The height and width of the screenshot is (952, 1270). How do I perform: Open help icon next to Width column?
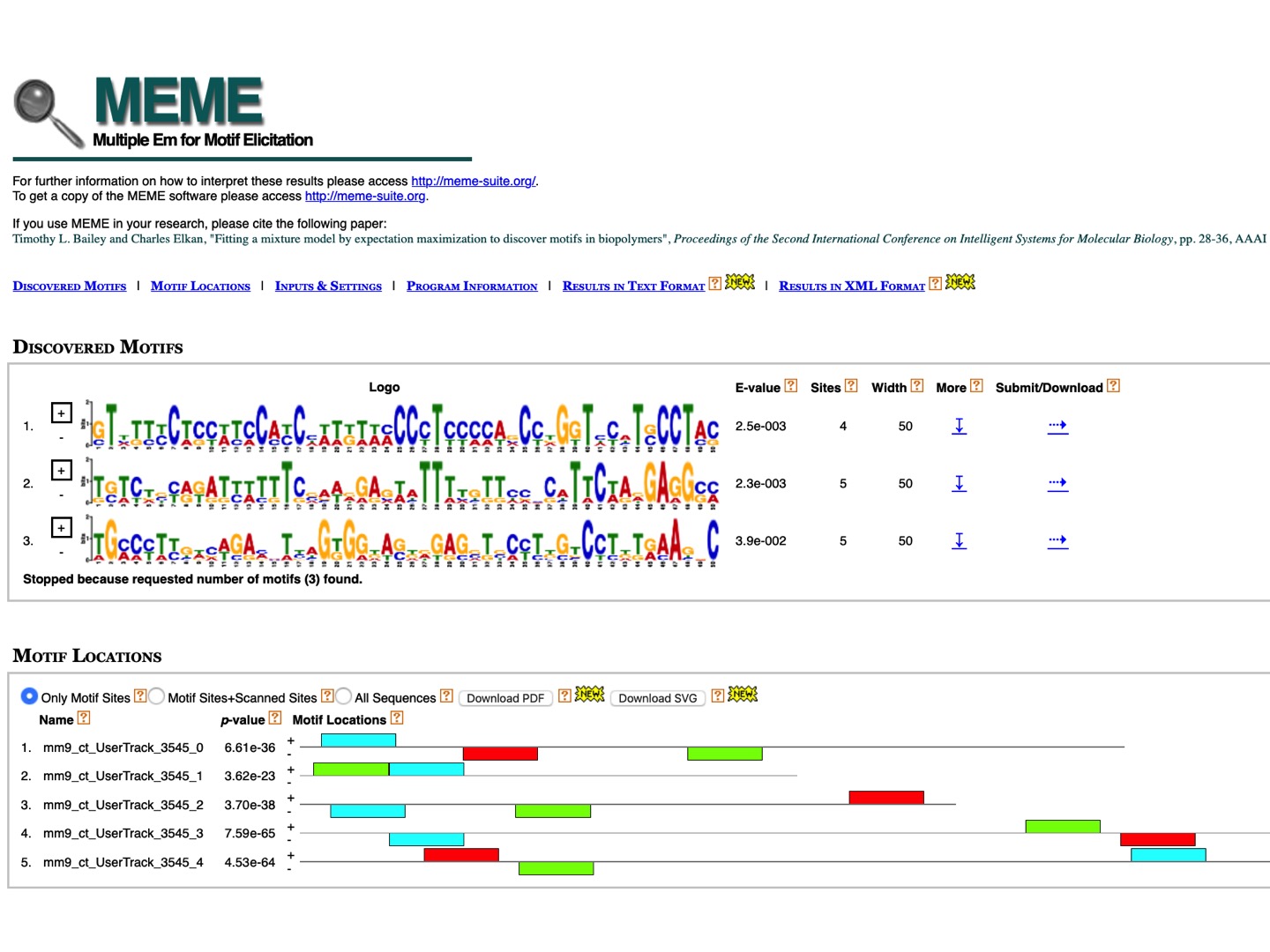917,386
